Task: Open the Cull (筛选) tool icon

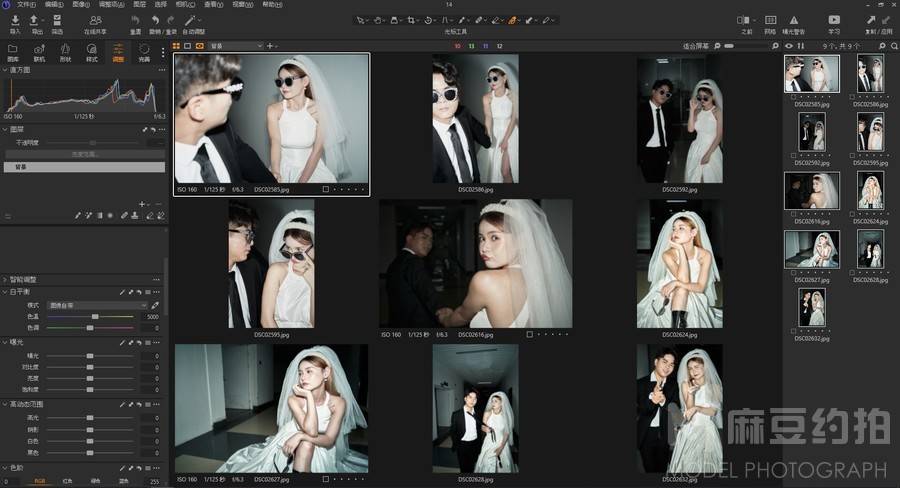Action: [57, 21]
